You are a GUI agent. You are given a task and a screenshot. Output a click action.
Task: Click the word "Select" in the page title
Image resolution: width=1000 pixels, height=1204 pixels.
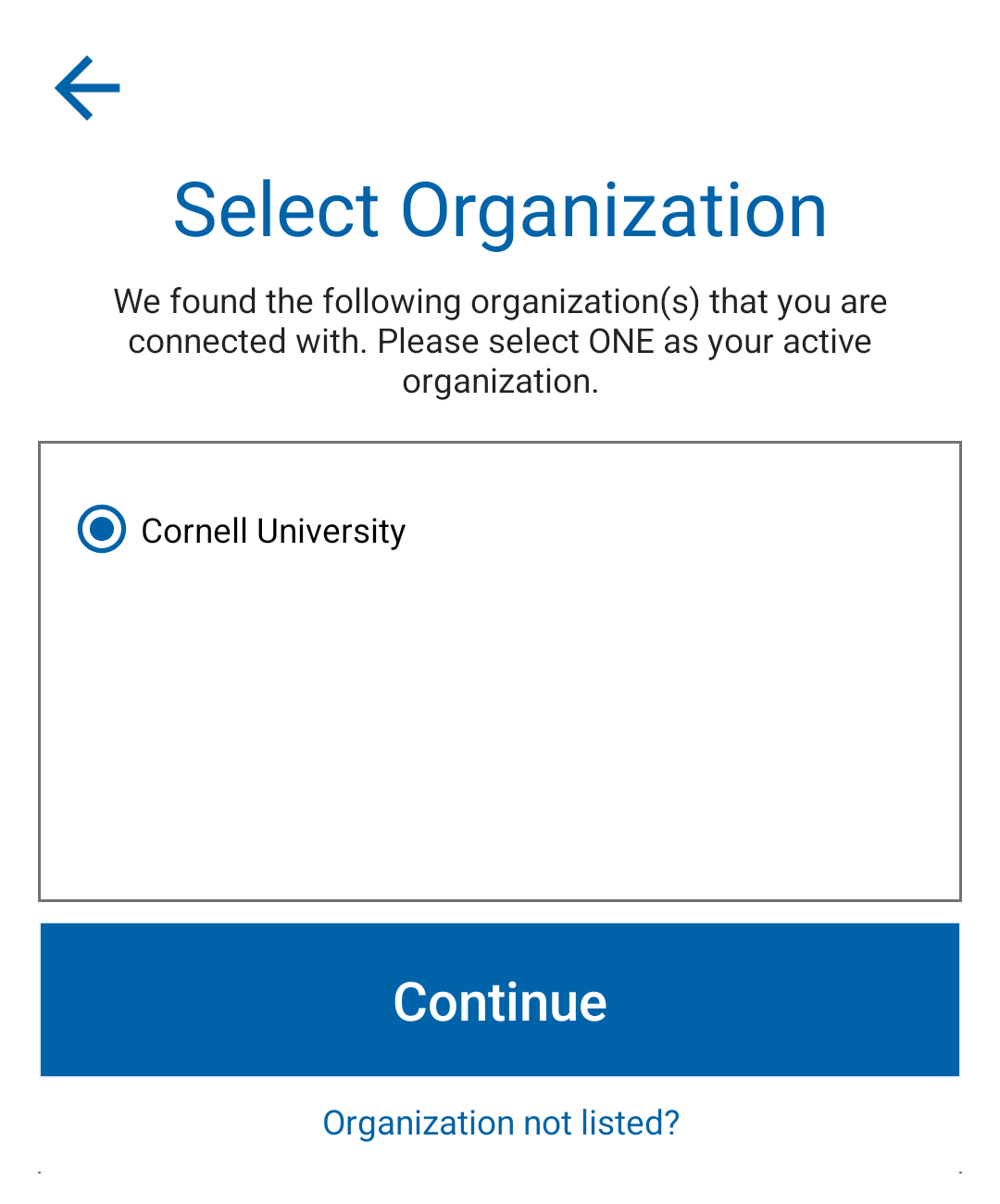point(276,210)
